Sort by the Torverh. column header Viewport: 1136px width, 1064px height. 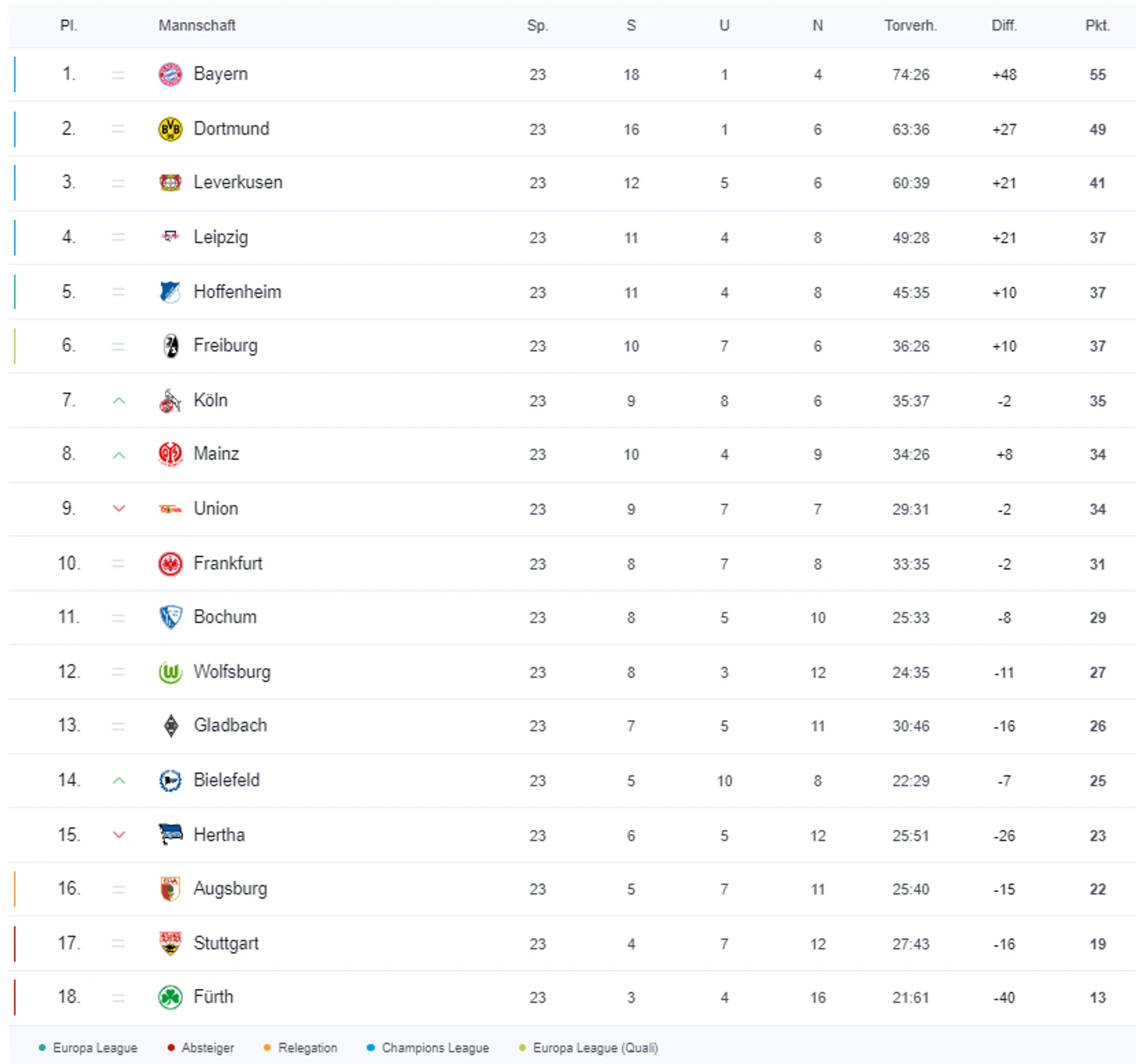tap(910, 26)
